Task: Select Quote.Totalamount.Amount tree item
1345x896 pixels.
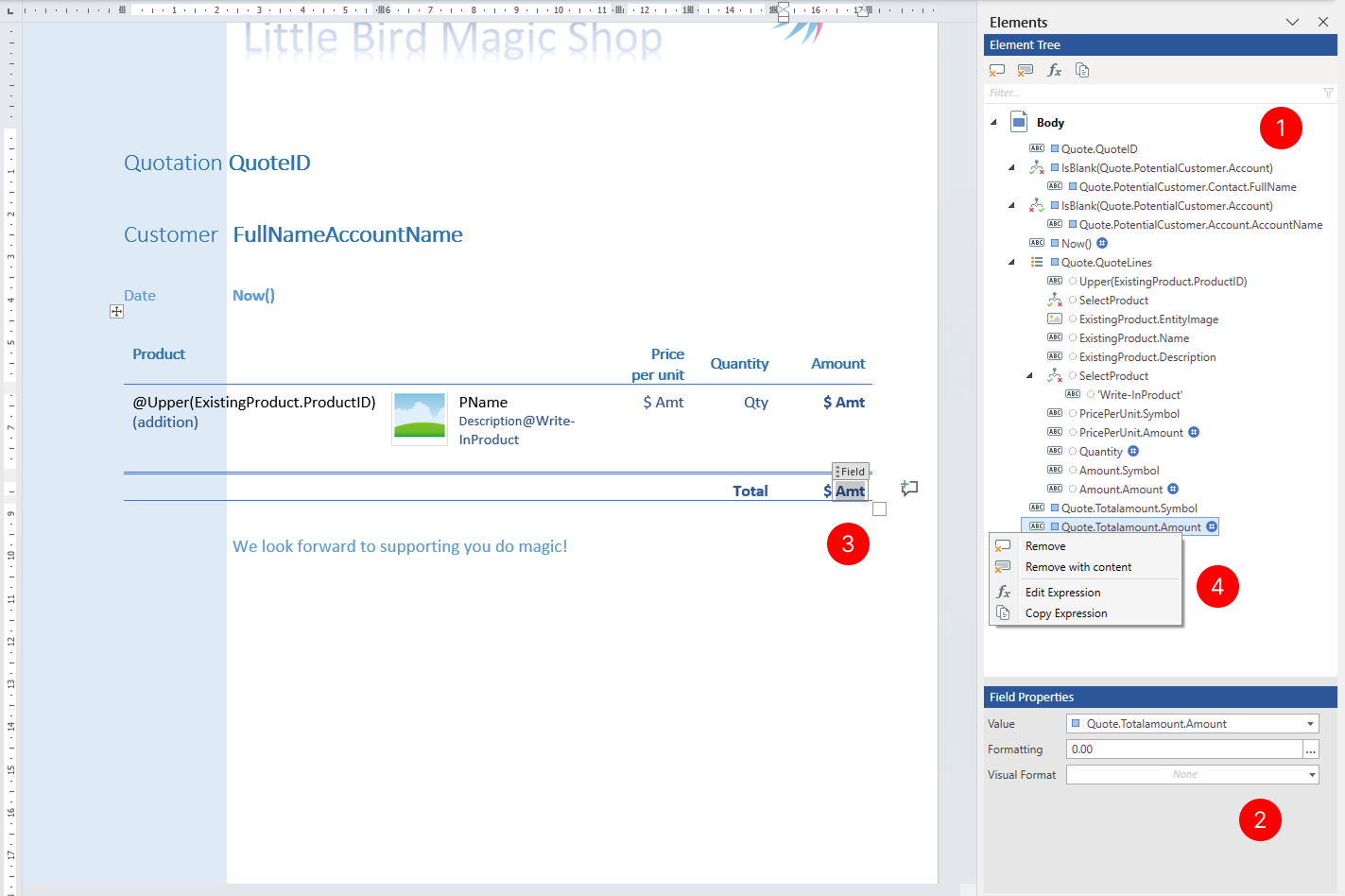Action: (x=1130, y=526)
